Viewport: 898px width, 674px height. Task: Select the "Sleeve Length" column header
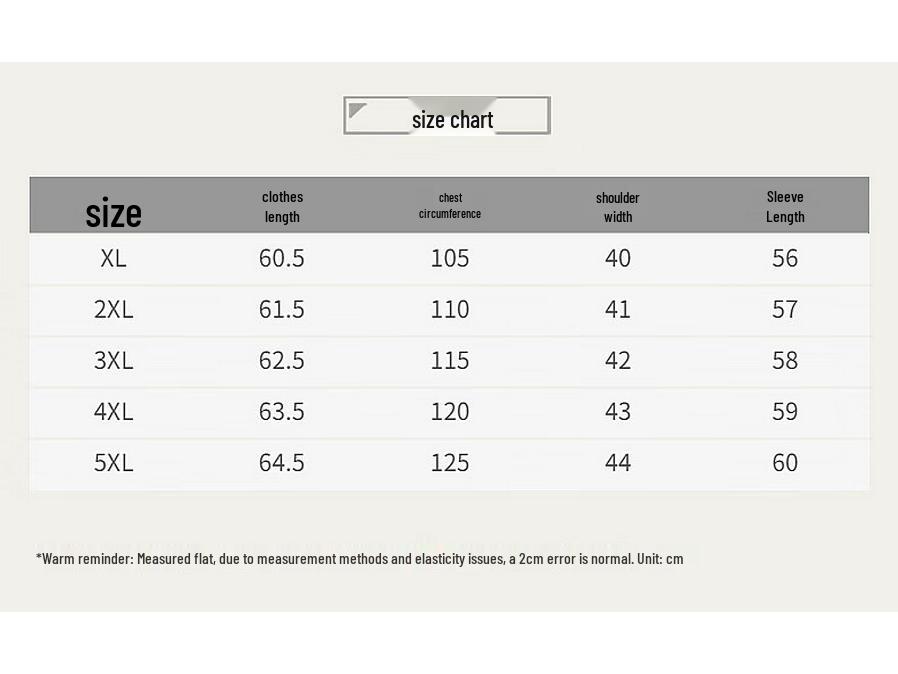coord(785,207)
